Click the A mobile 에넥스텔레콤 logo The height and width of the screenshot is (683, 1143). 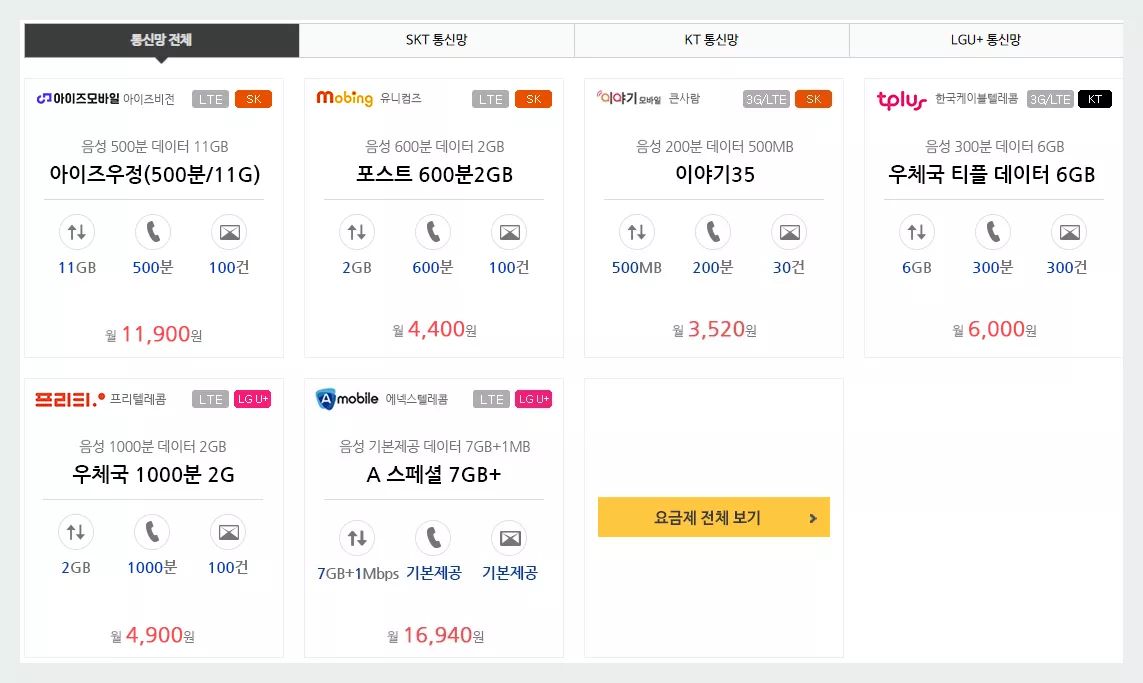pos(349,398)
